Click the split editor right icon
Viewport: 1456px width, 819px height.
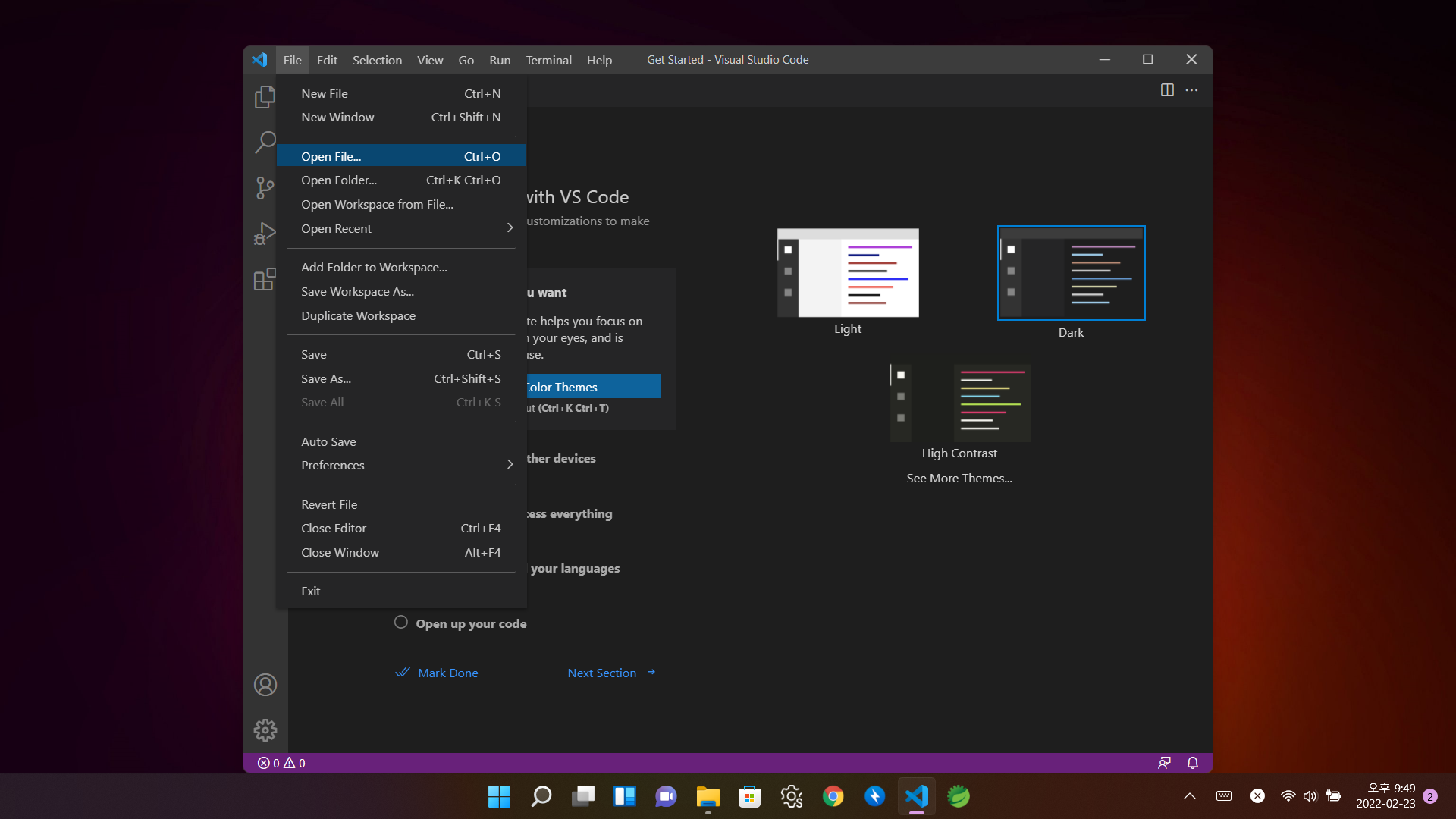coord(1167,90)
